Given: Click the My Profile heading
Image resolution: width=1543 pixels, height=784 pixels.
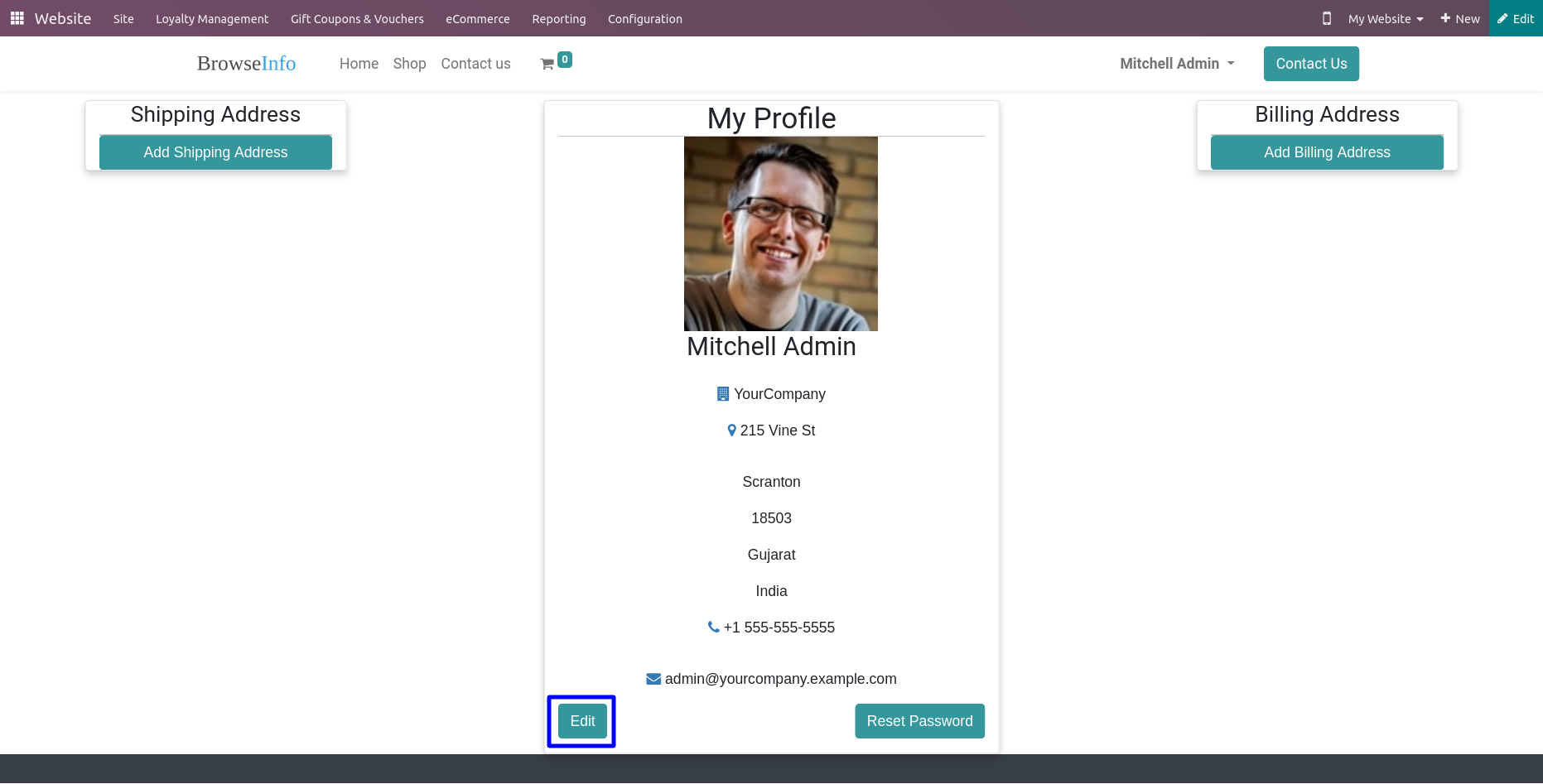Looking at the screenshot, I should coord(771,118).
